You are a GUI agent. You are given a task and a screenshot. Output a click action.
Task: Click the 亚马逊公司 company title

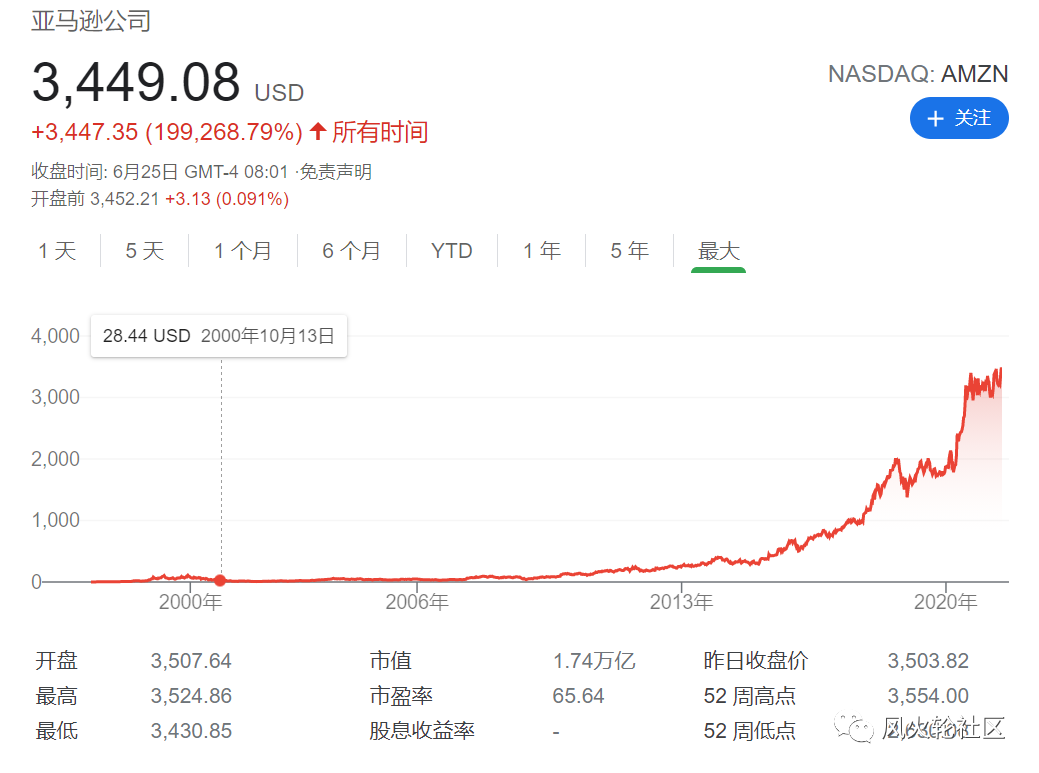point(91,21)
